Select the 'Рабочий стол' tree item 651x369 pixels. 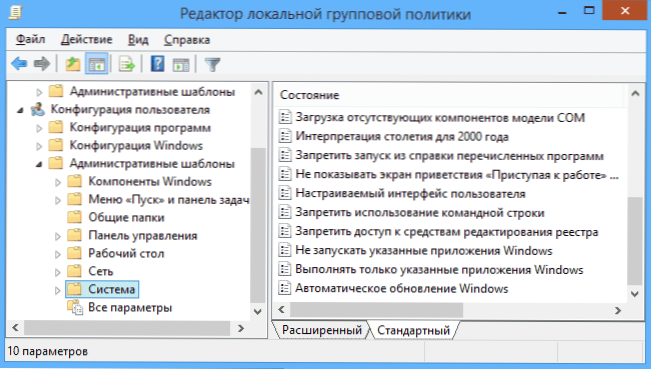126,253
